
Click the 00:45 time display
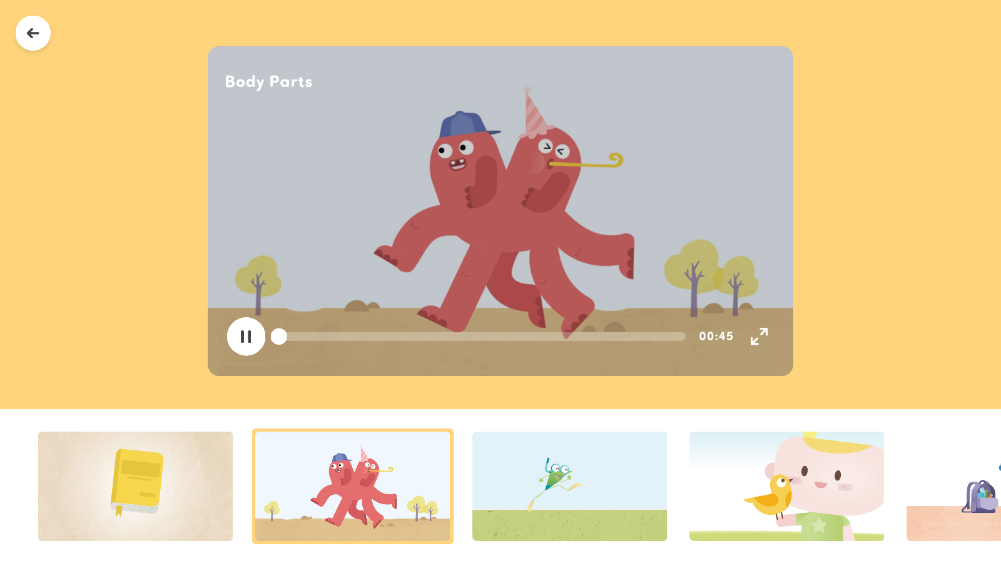click(716, 337)
